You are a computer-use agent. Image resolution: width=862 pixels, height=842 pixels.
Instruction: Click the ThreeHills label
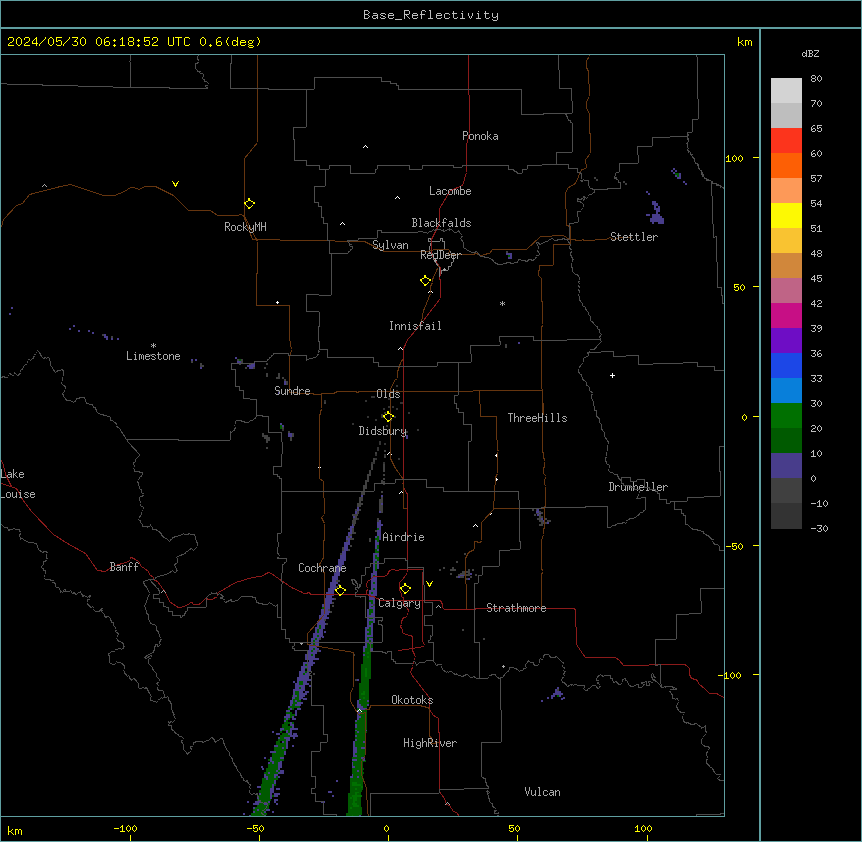(537, 418)
